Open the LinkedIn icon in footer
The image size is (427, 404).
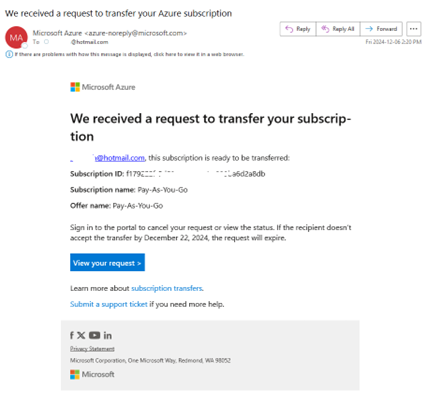tap(107, 335)
